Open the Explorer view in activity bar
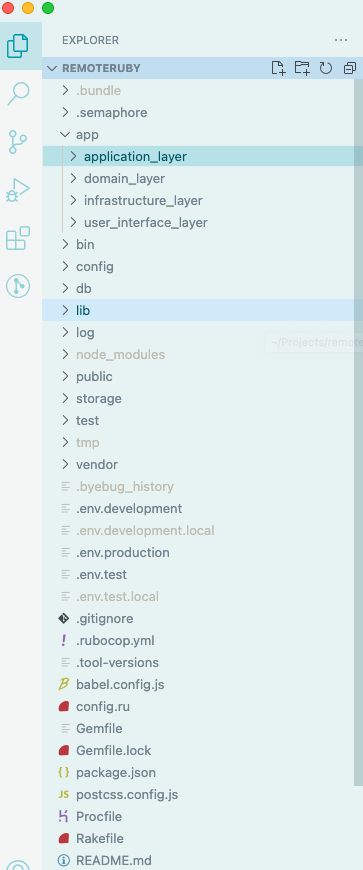The image size is (363, 870). click(x=18, y=46)
